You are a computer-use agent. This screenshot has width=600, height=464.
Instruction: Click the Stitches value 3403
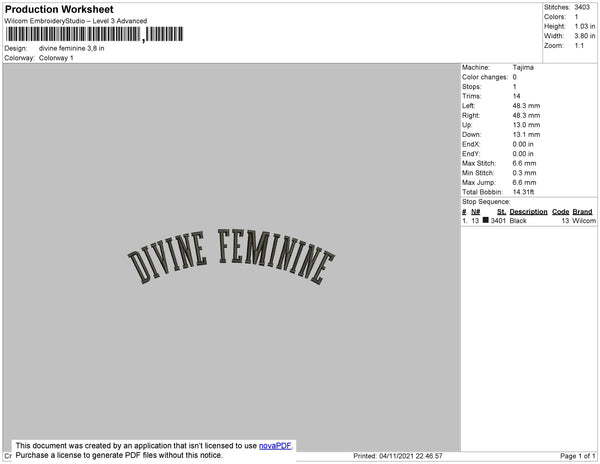coord(582,7)
